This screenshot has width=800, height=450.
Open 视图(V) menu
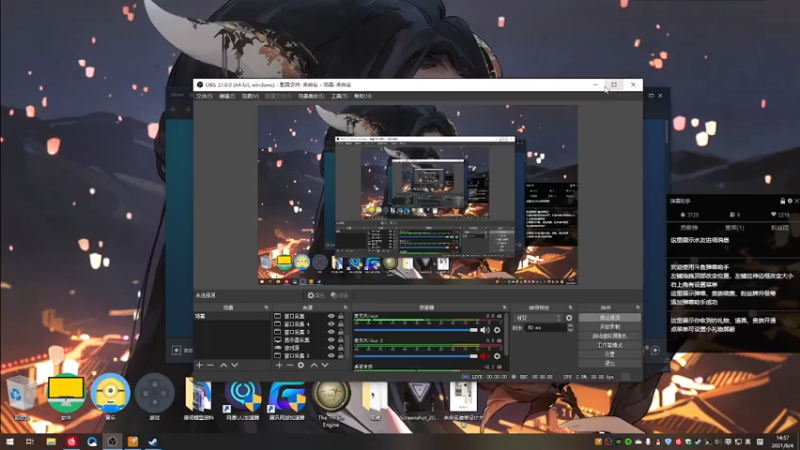[x=250, y=96]
